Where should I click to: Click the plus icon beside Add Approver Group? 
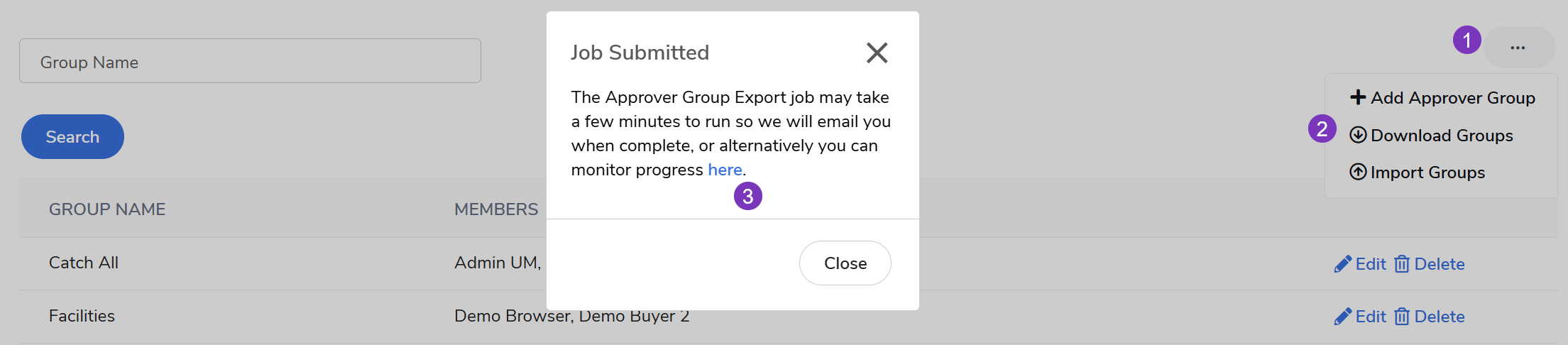[1357, 97]
